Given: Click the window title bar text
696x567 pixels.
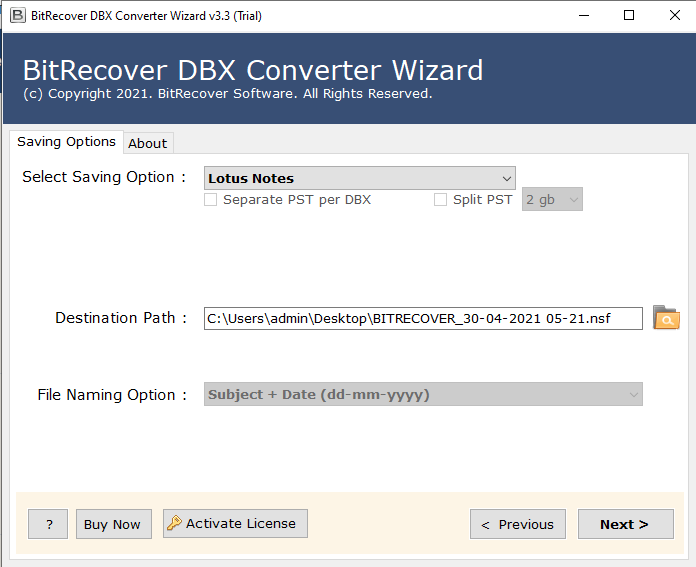Looking at the screenshot, I should [x=147, y=16].
